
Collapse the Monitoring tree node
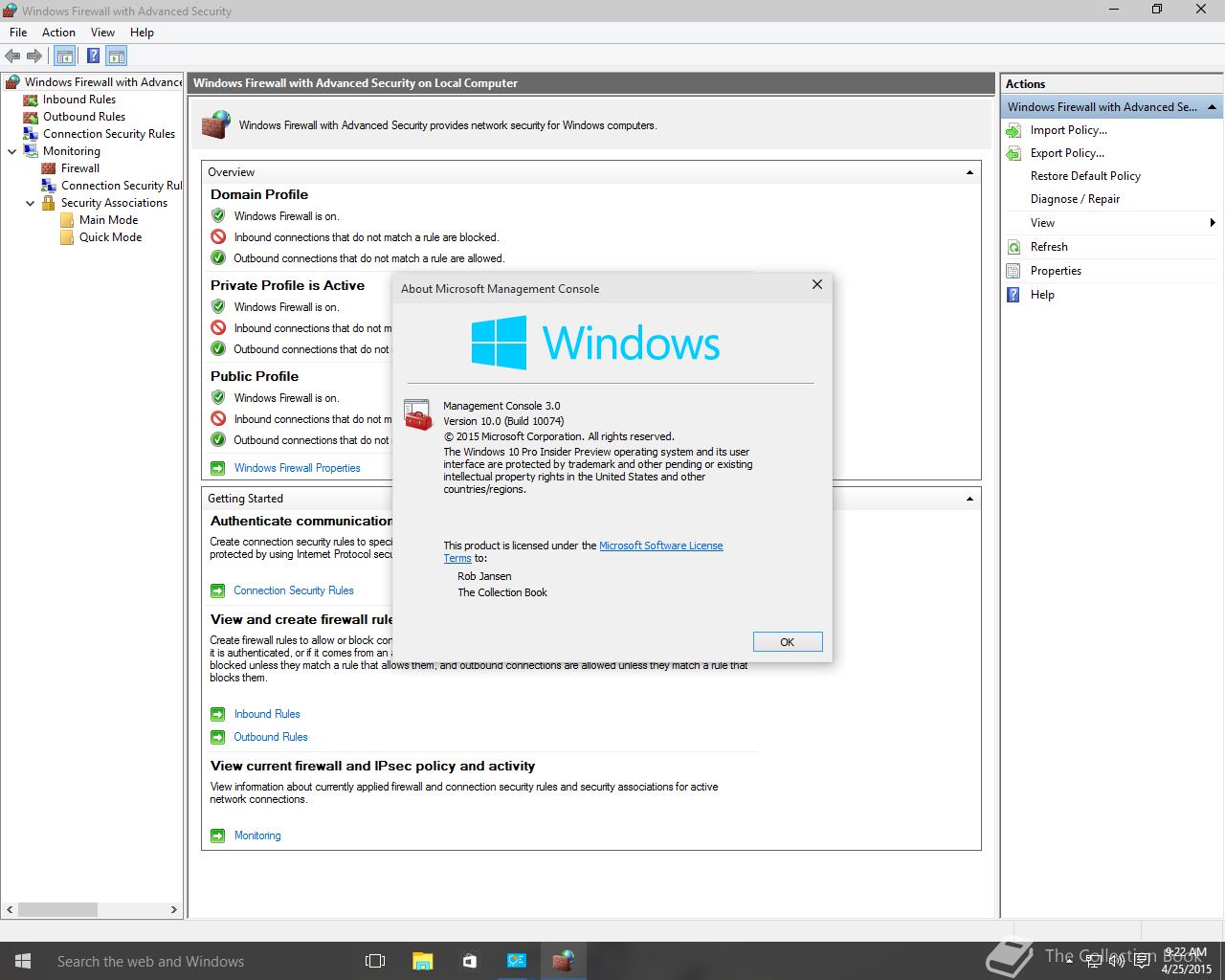[x=12, y=151]
